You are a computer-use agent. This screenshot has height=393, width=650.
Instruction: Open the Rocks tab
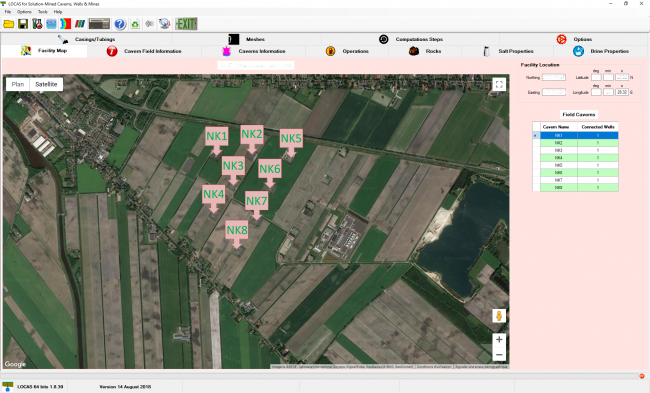425,51
